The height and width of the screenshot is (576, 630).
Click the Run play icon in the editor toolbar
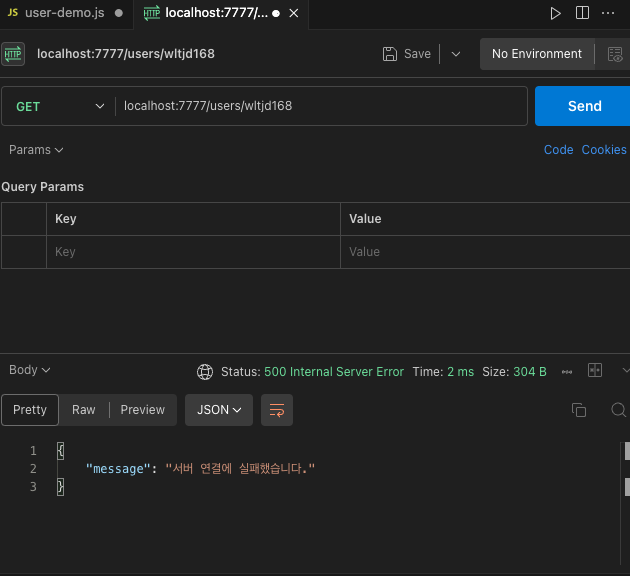pyautogui.click(x=555, y=13)
